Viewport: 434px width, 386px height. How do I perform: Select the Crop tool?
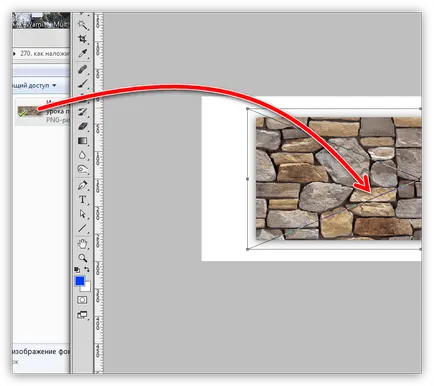82,39
